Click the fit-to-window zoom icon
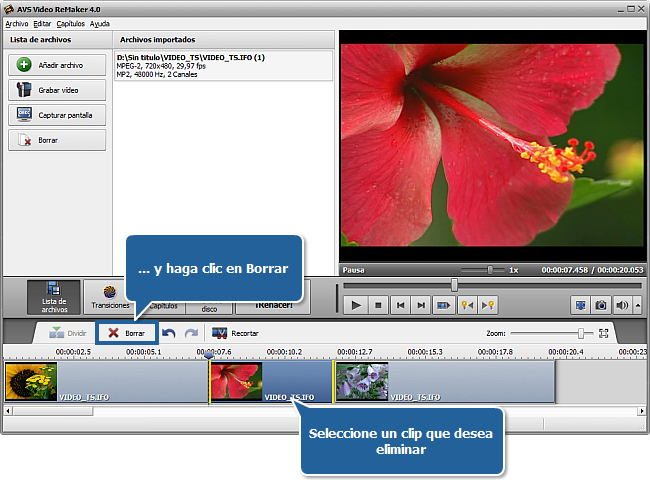This screenshot has width=650, height=480. pyautogui.click(x=603, y=333)
